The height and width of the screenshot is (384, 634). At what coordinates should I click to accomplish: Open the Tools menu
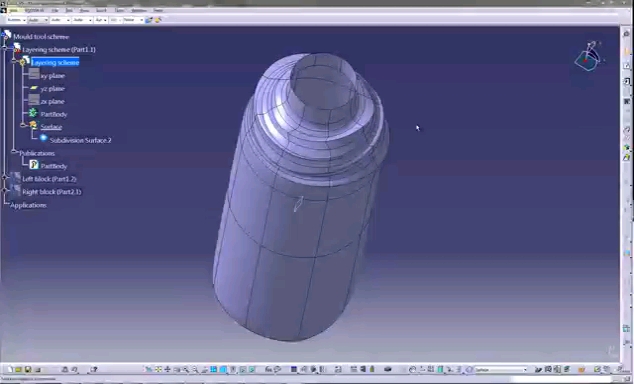119,10
